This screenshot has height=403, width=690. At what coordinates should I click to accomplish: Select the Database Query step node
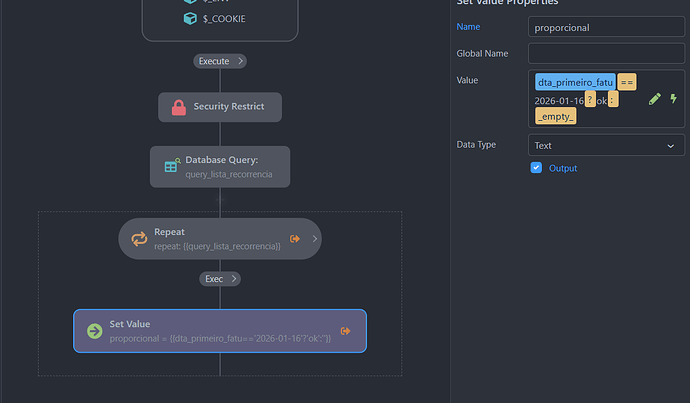[x=220, y=167]
